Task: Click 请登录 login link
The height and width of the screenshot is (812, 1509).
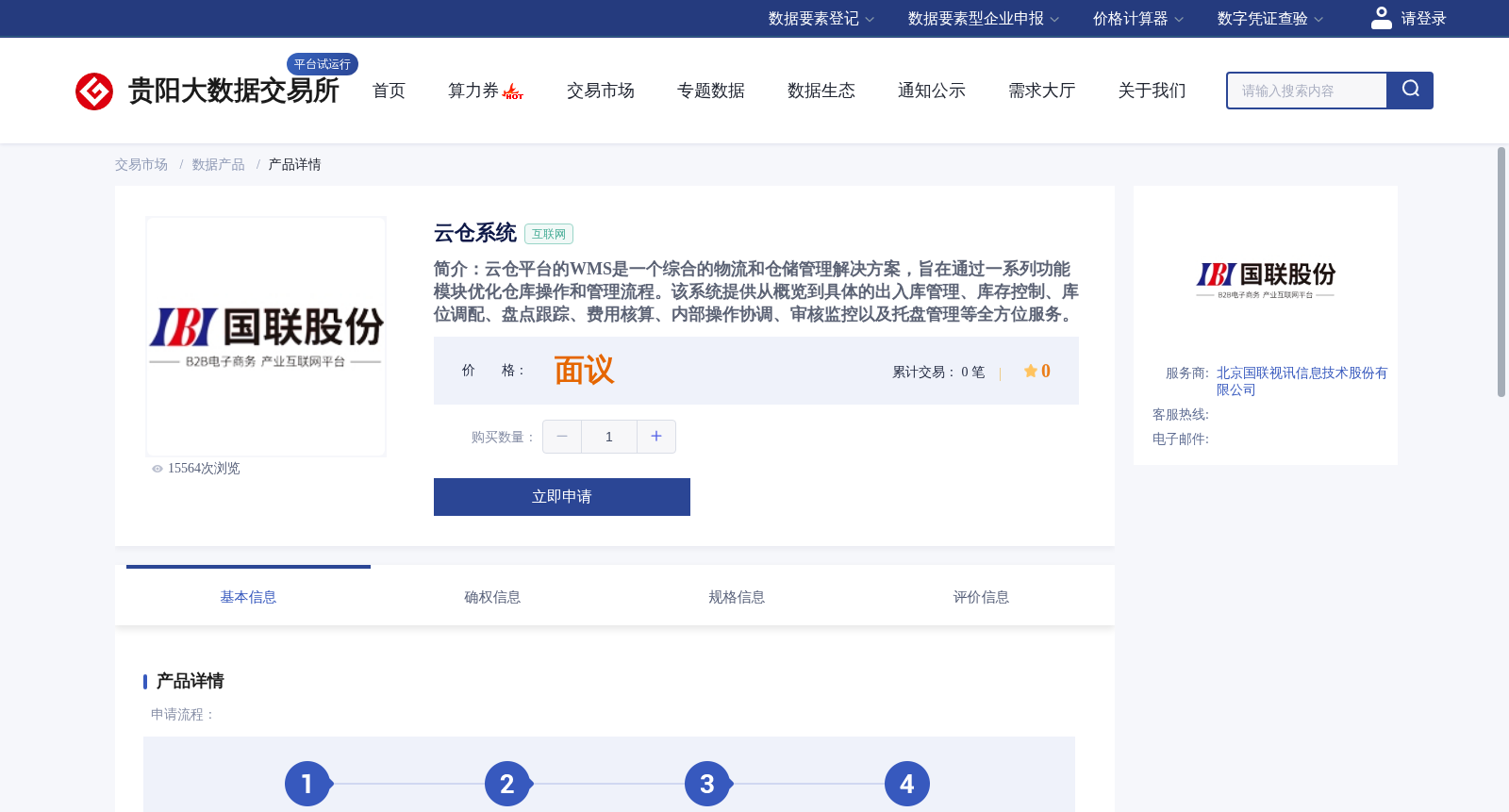Action: 1423,19
